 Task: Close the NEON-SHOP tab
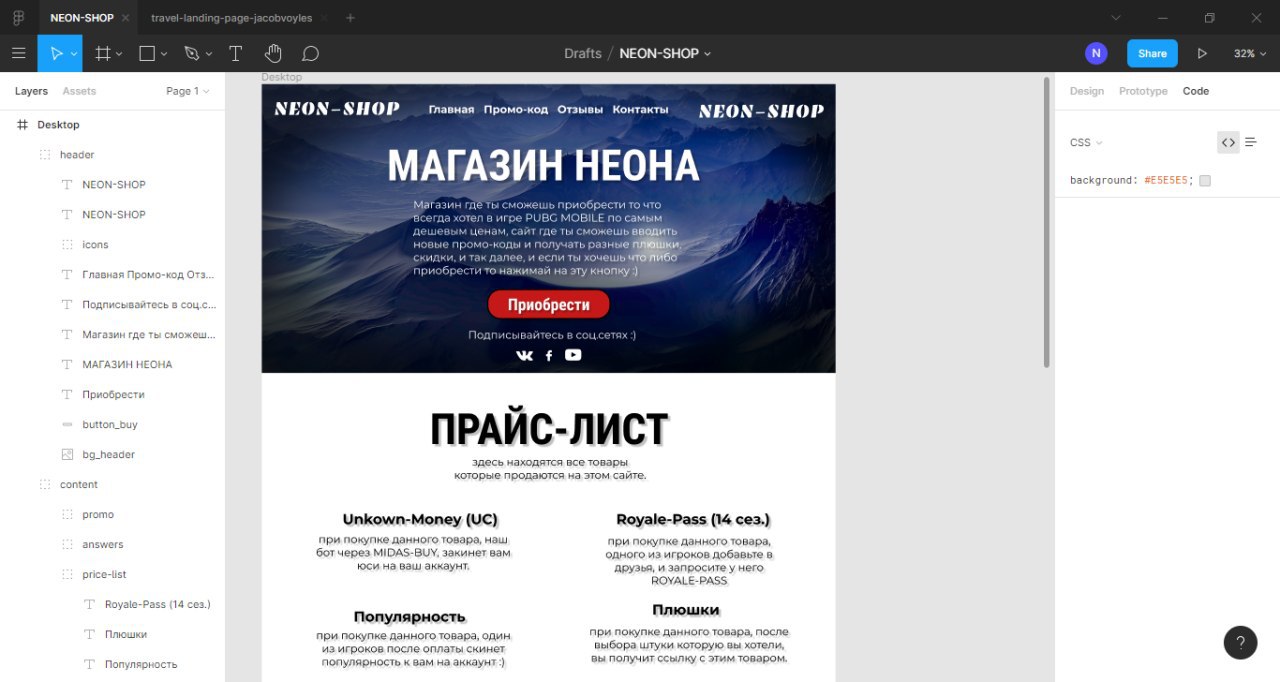click(125, 18)
